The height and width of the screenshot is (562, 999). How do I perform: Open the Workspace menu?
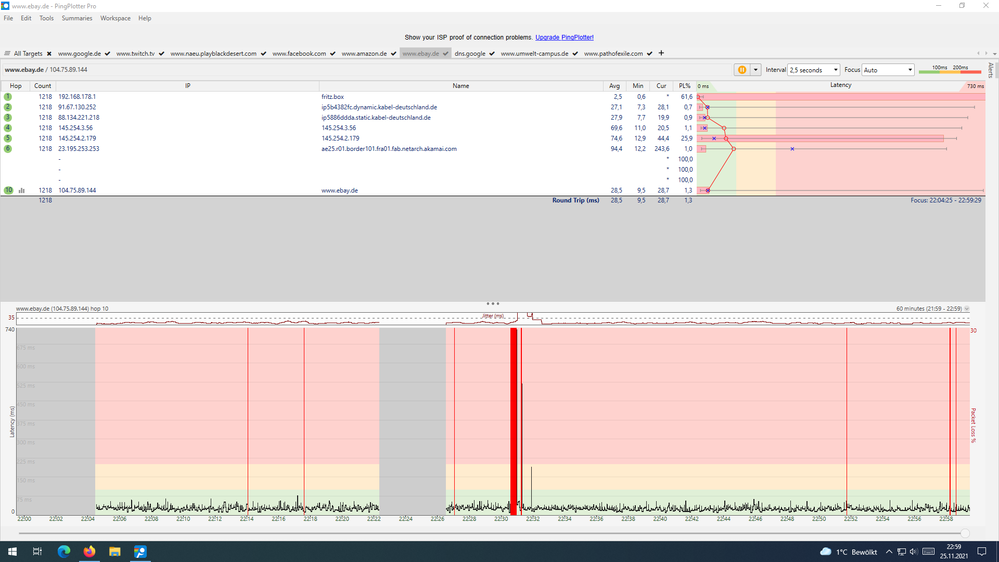115,18
